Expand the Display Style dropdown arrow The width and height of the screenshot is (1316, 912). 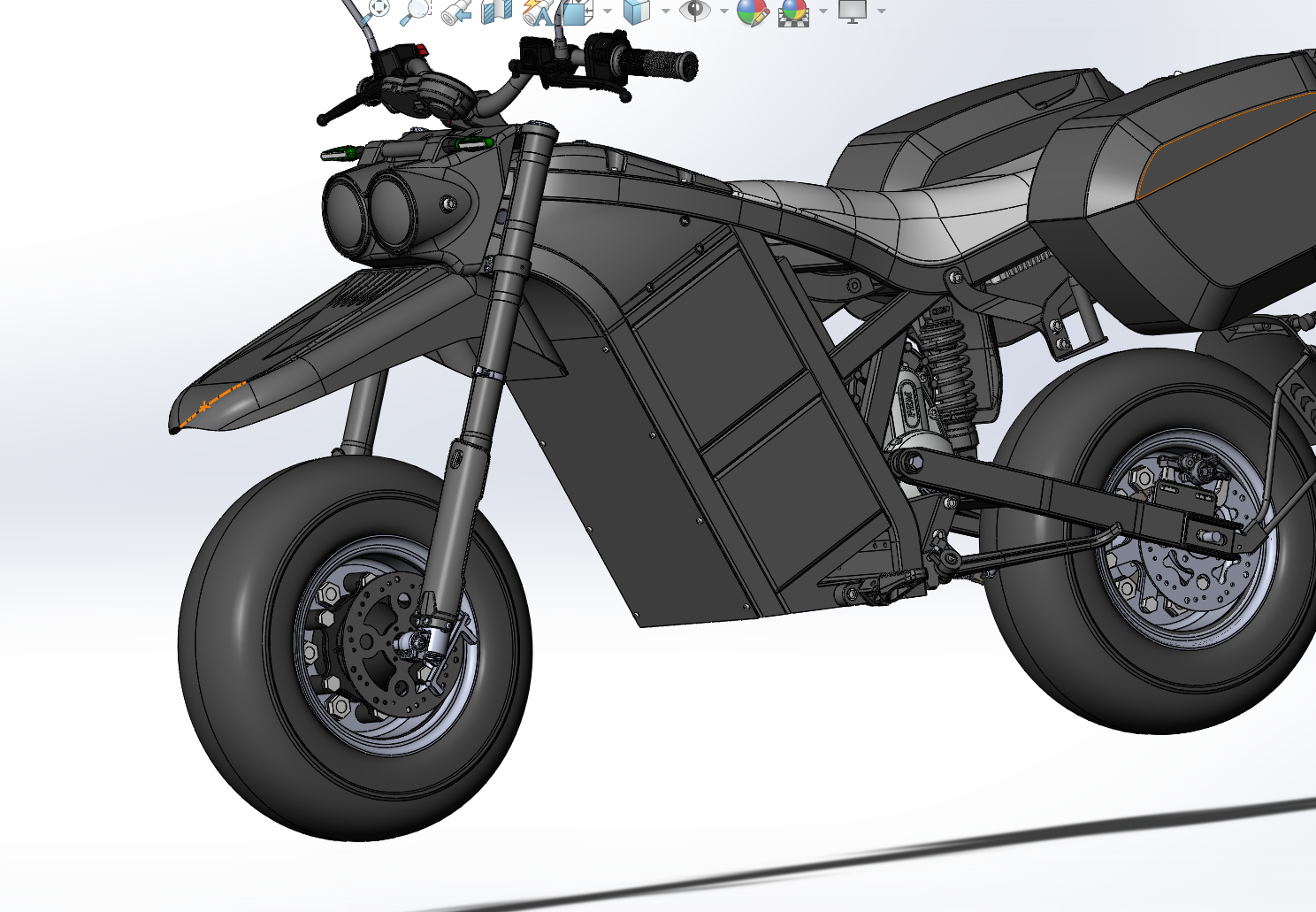pos(665,11)
